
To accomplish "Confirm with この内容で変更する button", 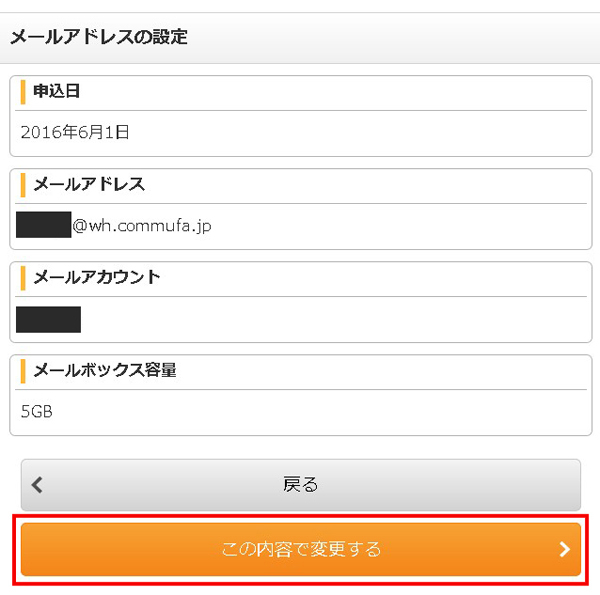I will (301, 549).
